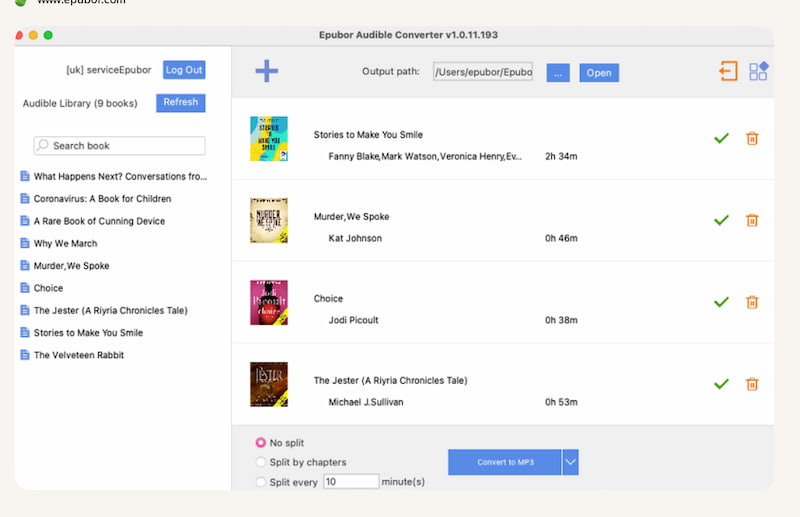Screen dimensions: 800x517
Task: Click green checkmark for Murder, We Spoke
Action: pos(721,220)
